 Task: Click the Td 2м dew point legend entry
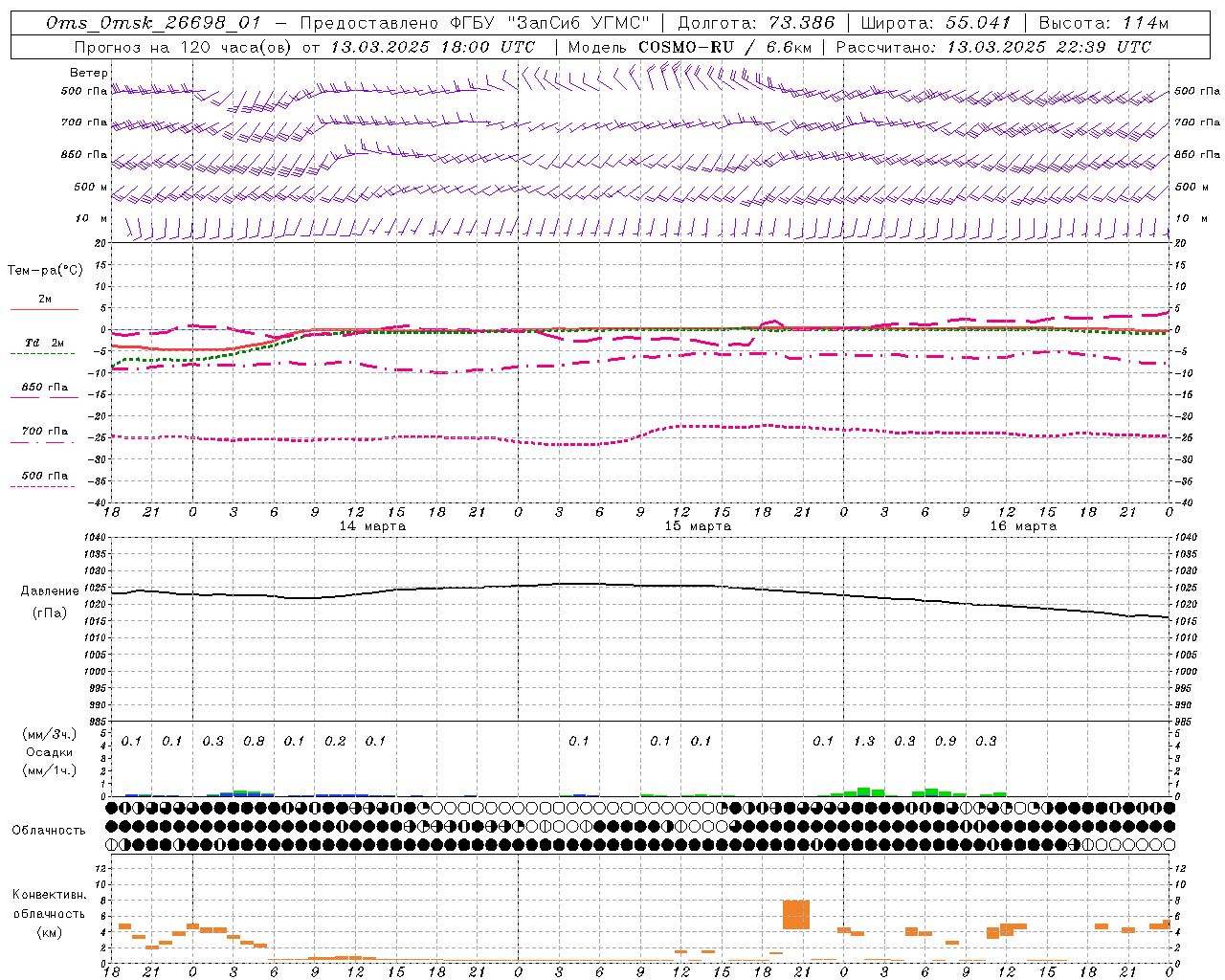[45, 343]
